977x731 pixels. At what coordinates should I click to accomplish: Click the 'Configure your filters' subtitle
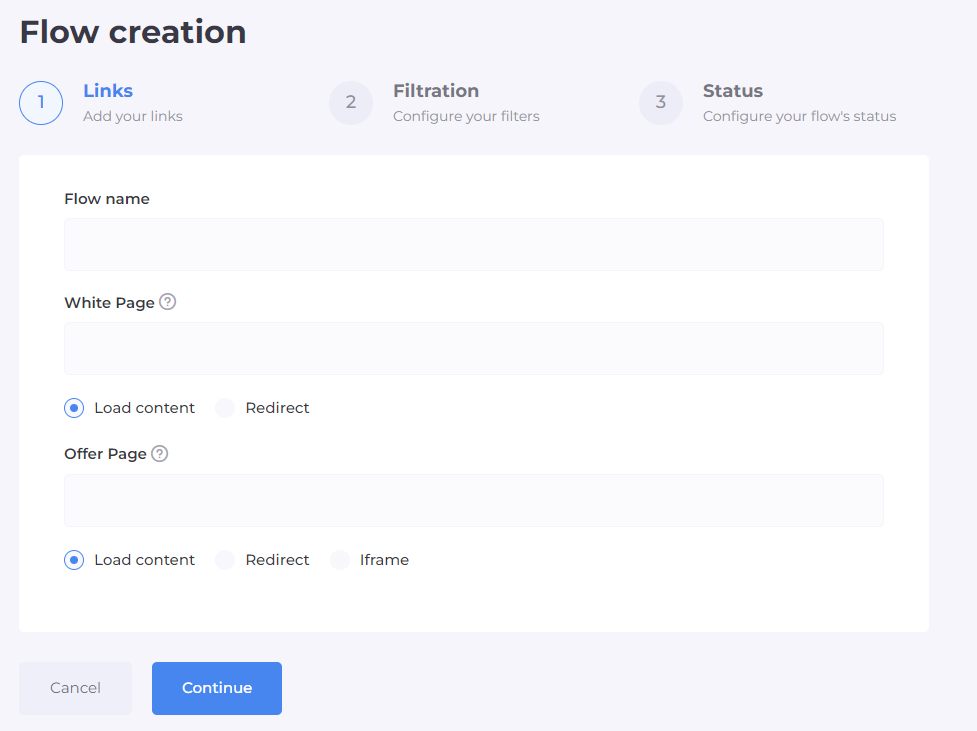click(466, 116)
